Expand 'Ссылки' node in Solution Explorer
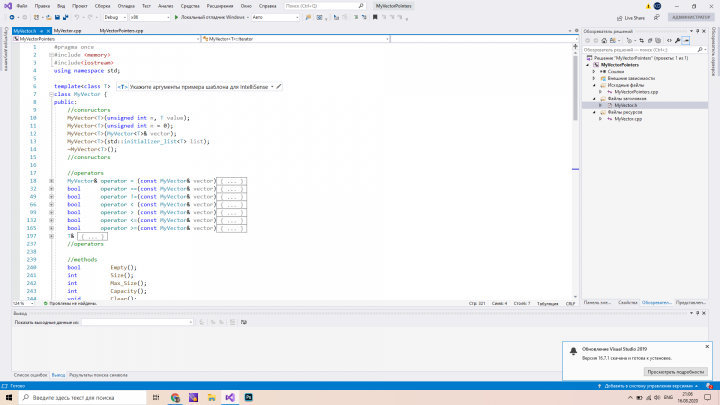Image resolution: width=720 pixels, height=405 pixels. click(594, 72)
